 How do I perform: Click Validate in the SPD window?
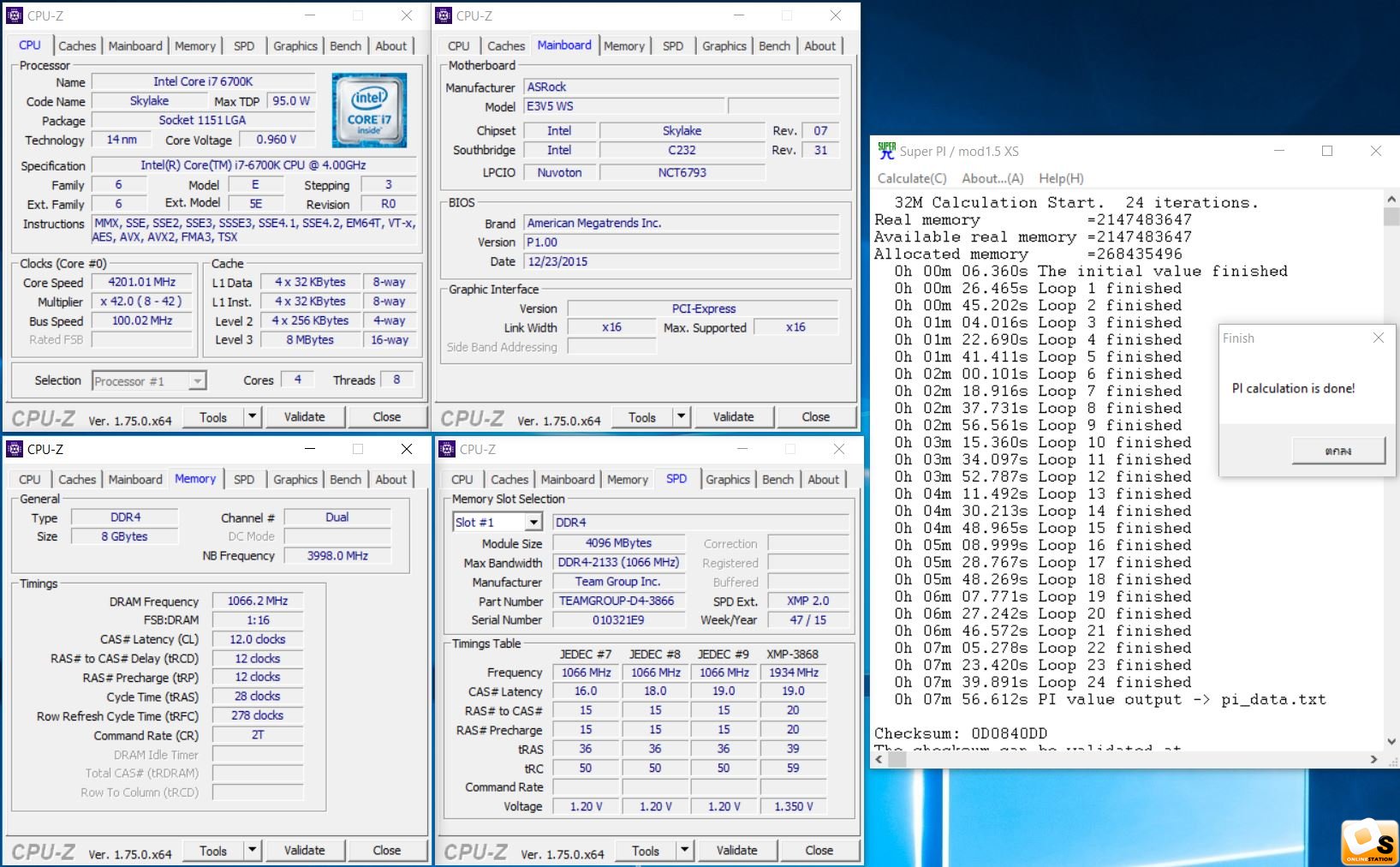point(737,851)
